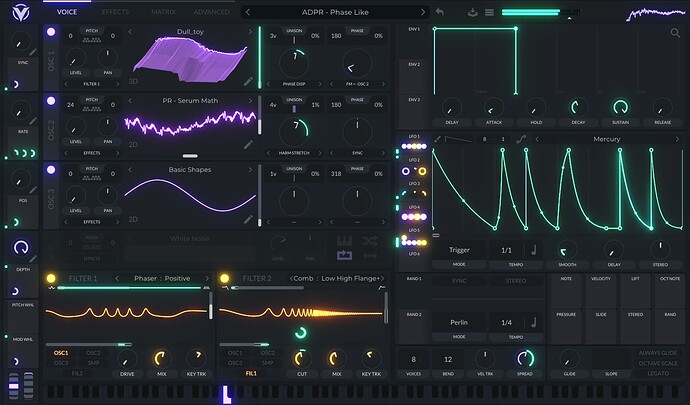This screenshot has height=405, width=690.
Task: Go to previous preset arrow
Action: pos(248,12)
